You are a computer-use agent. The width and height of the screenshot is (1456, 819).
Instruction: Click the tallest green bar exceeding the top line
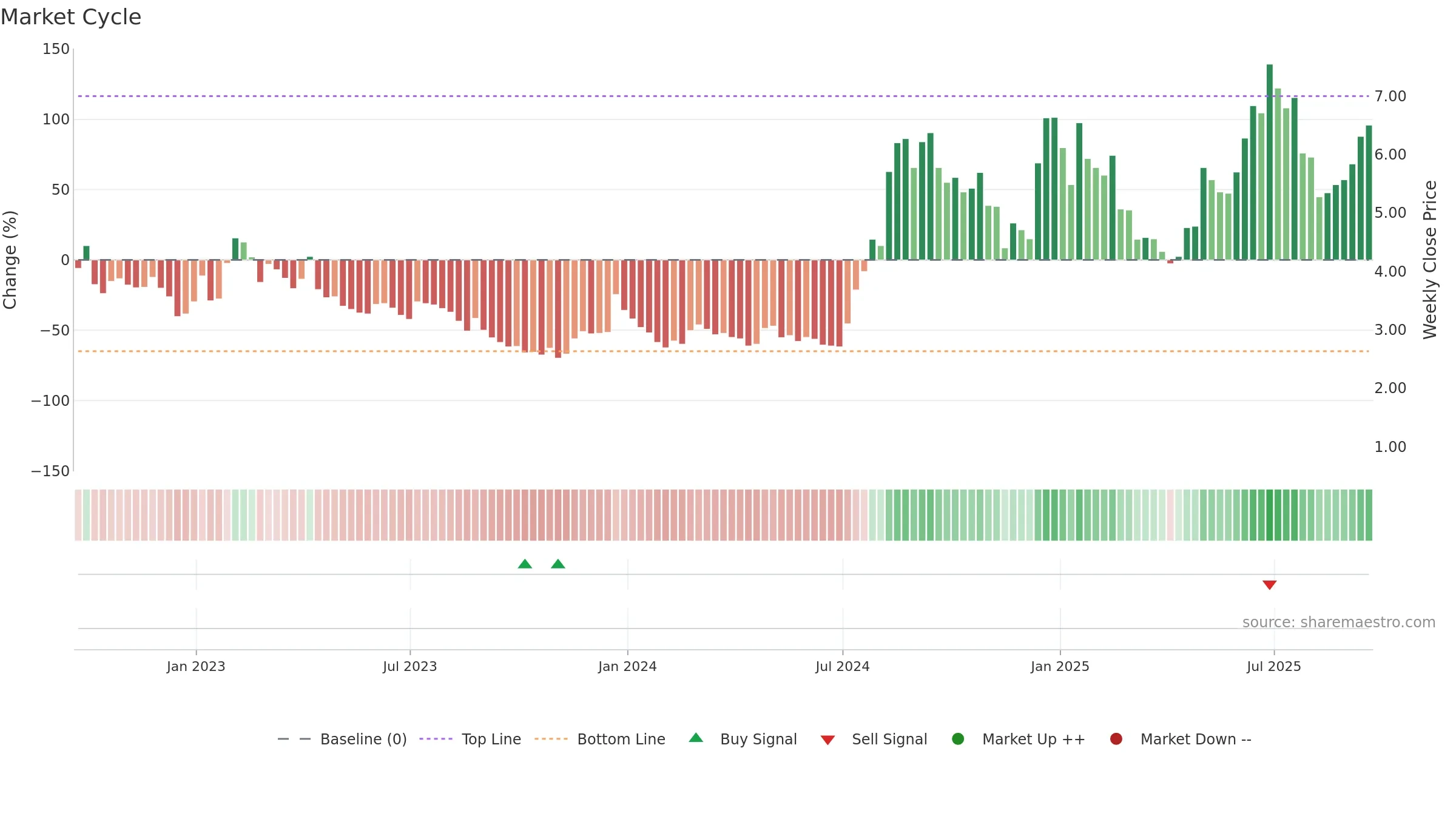pos(1270,162)
